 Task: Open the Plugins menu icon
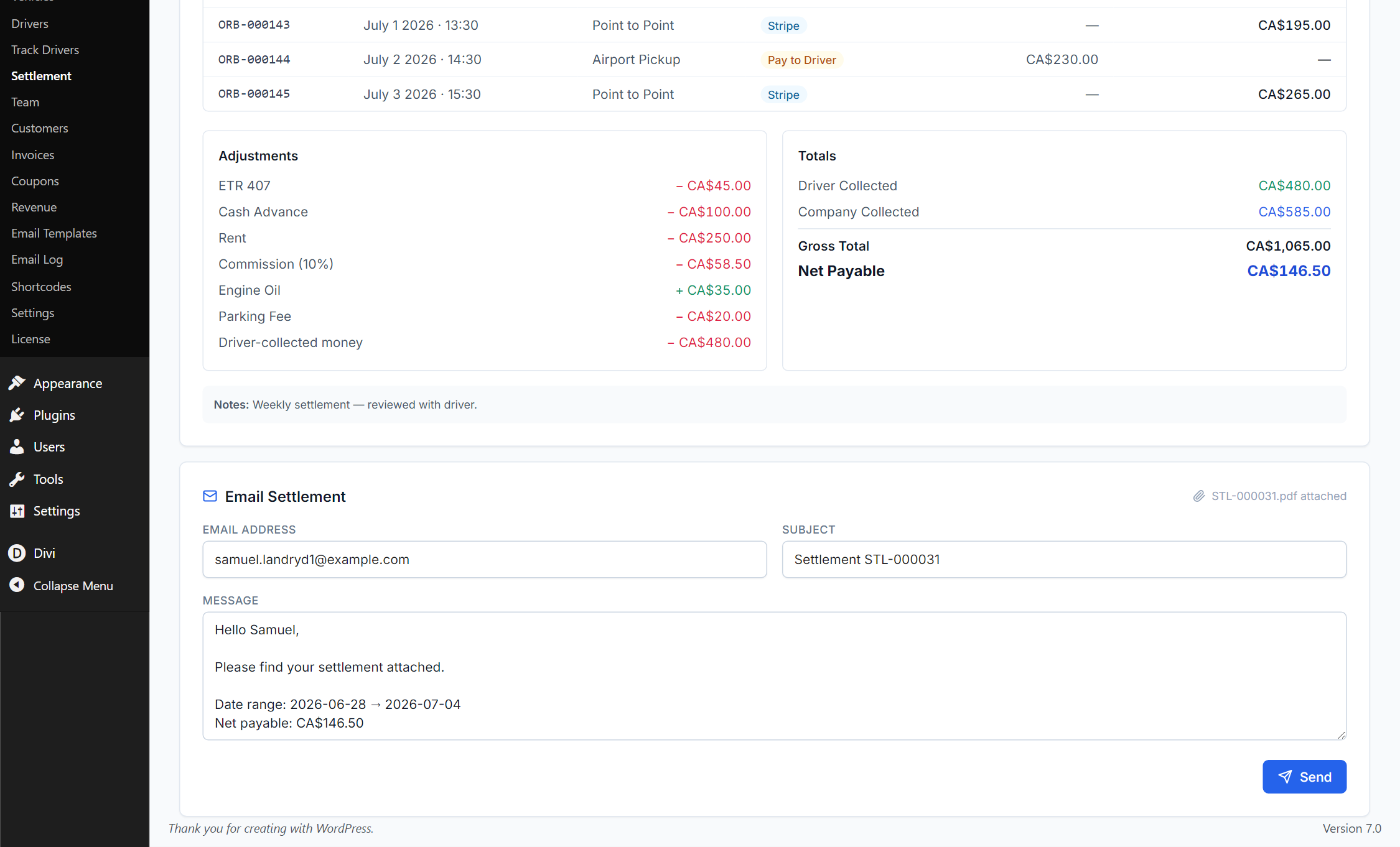17,415
